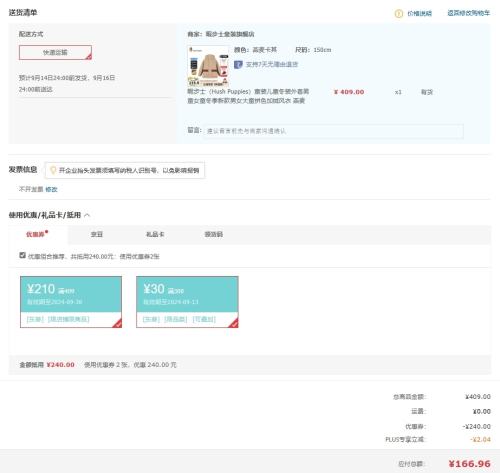
Task: Click the checkmark corner on ¥210 coupon
Action: pos(117,323)
